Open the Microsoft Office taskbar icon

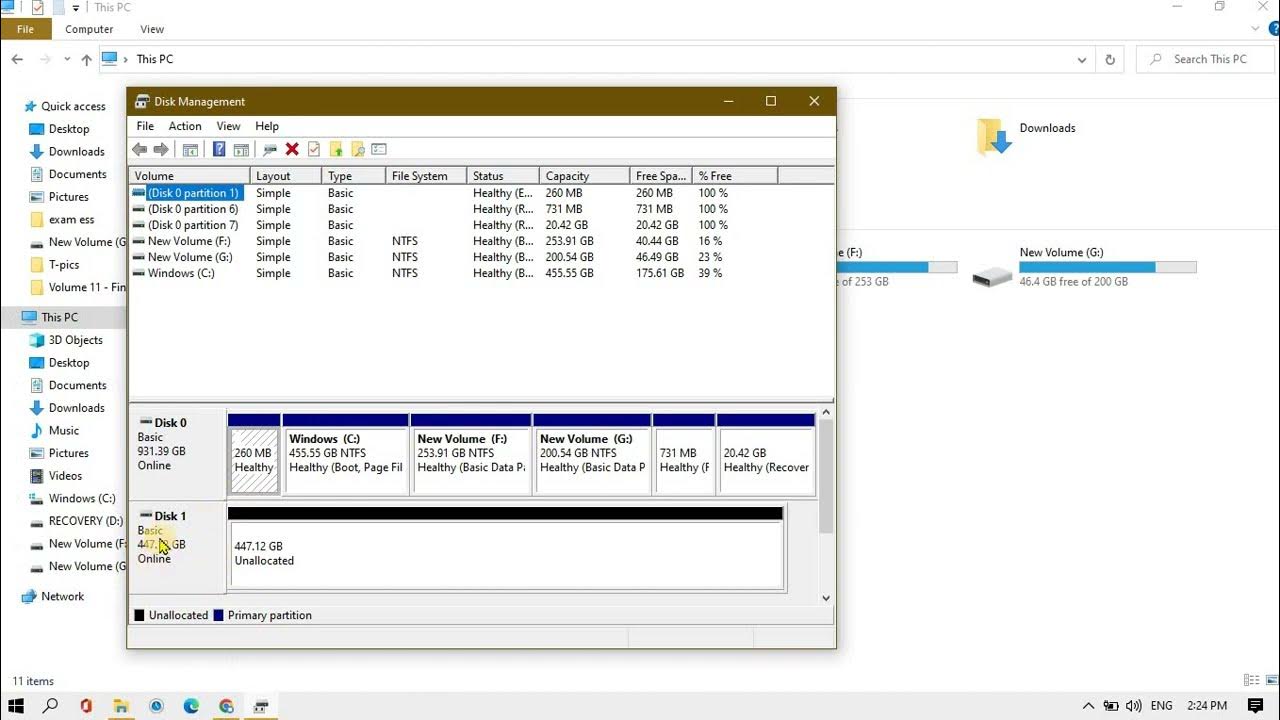point(86,706)
